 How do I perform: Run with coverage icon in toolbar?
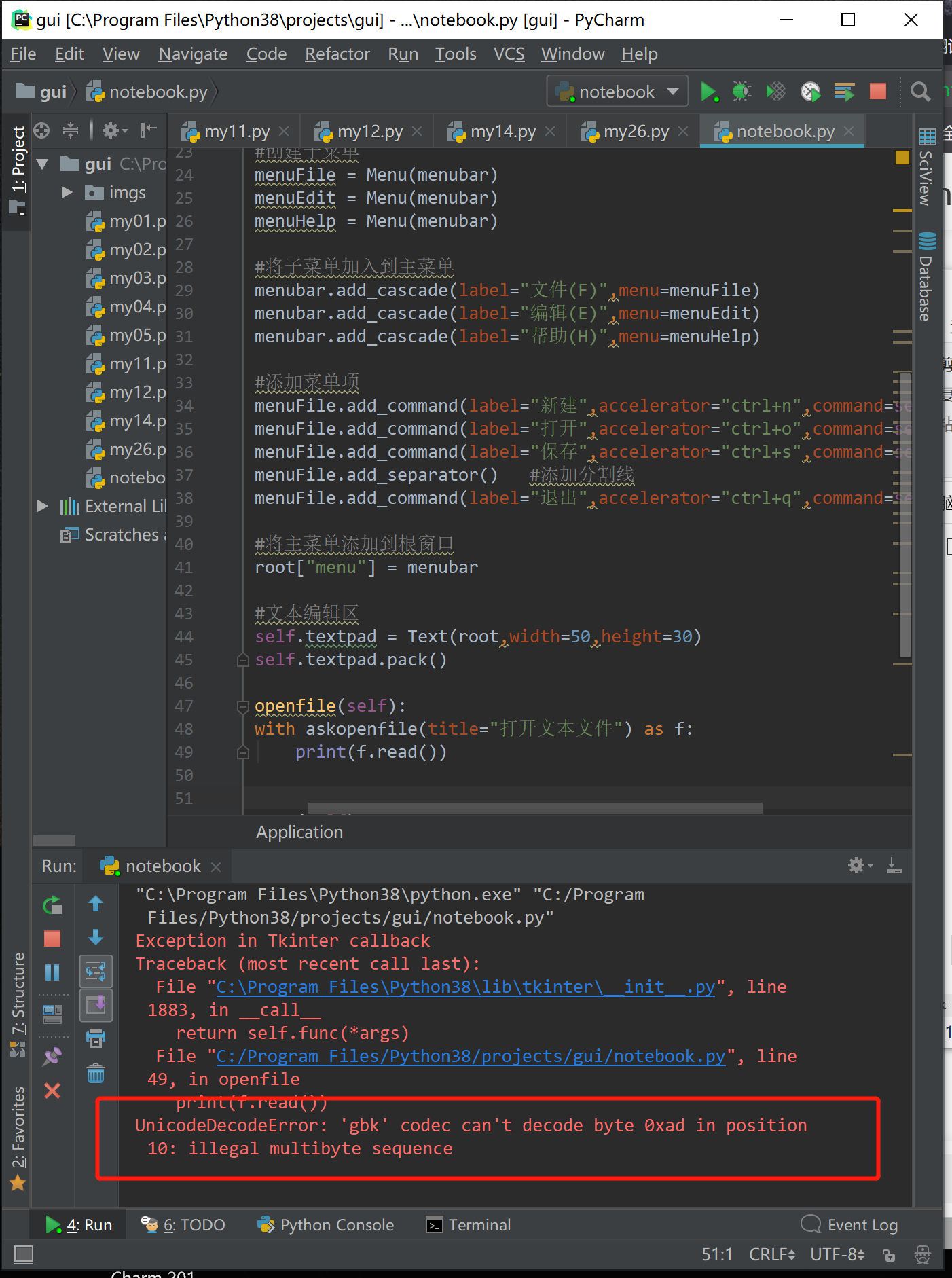tap(775, 92)
